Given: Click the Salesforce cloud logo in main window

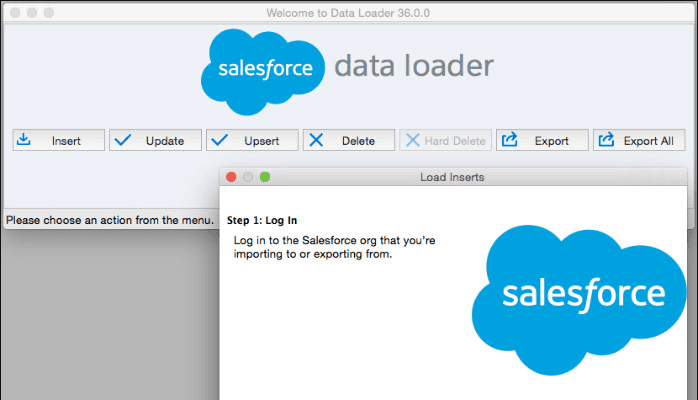Looking at the screenshot, I should pos(263,71).
